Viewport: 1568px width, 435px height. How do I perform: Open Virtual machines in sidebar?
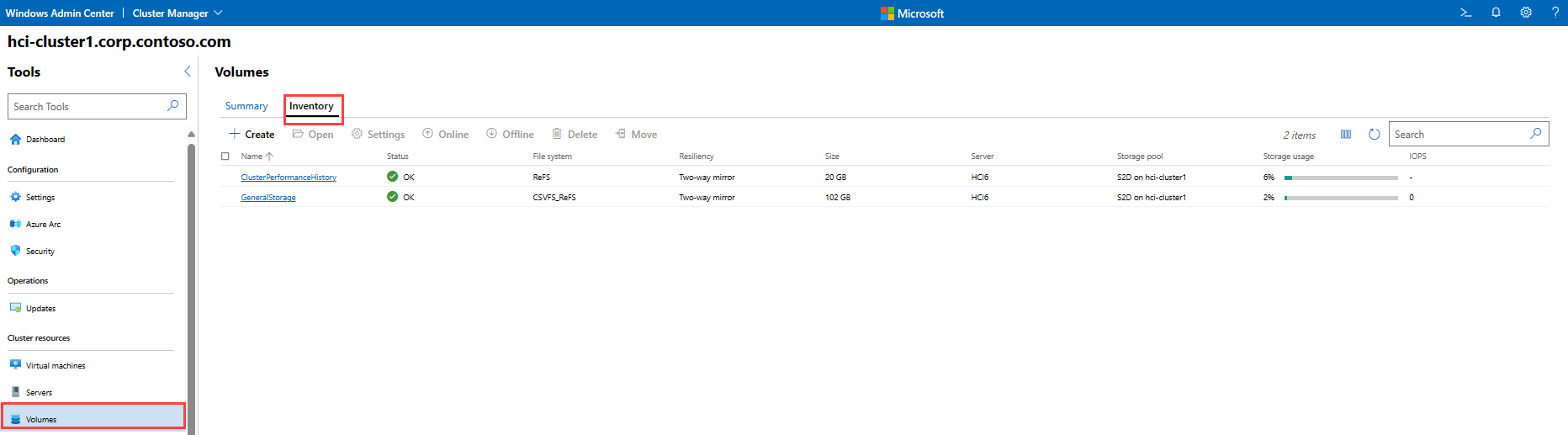[x=56, y=366]
